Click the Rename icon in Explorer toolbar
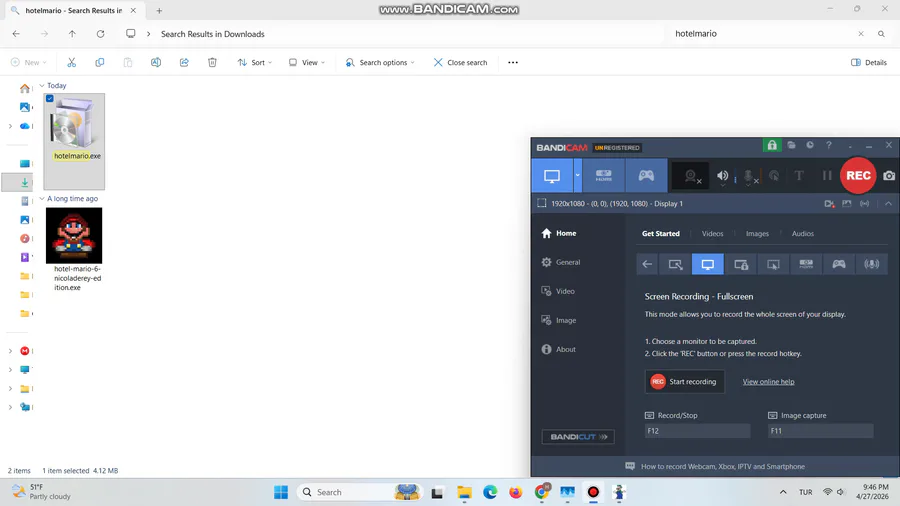Image resolution: width=900 pixels, height=506 pixels. point(156,63)
